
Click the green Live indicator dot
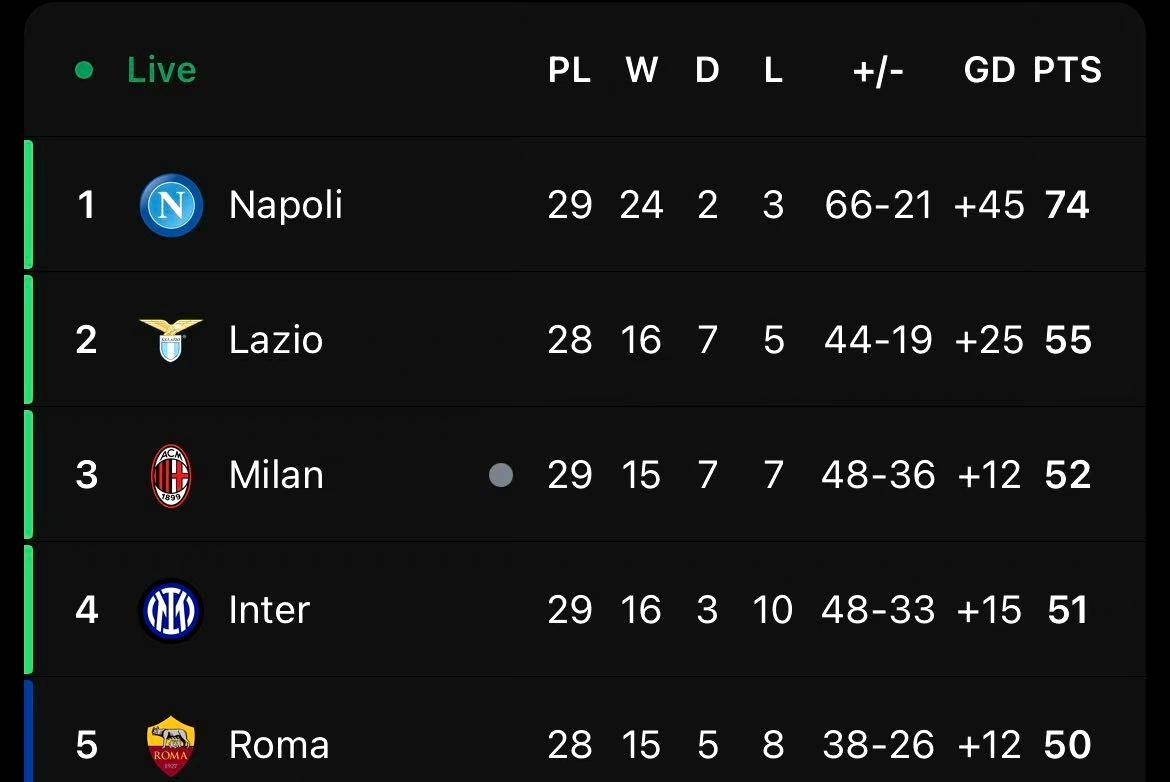click(84, 70)
